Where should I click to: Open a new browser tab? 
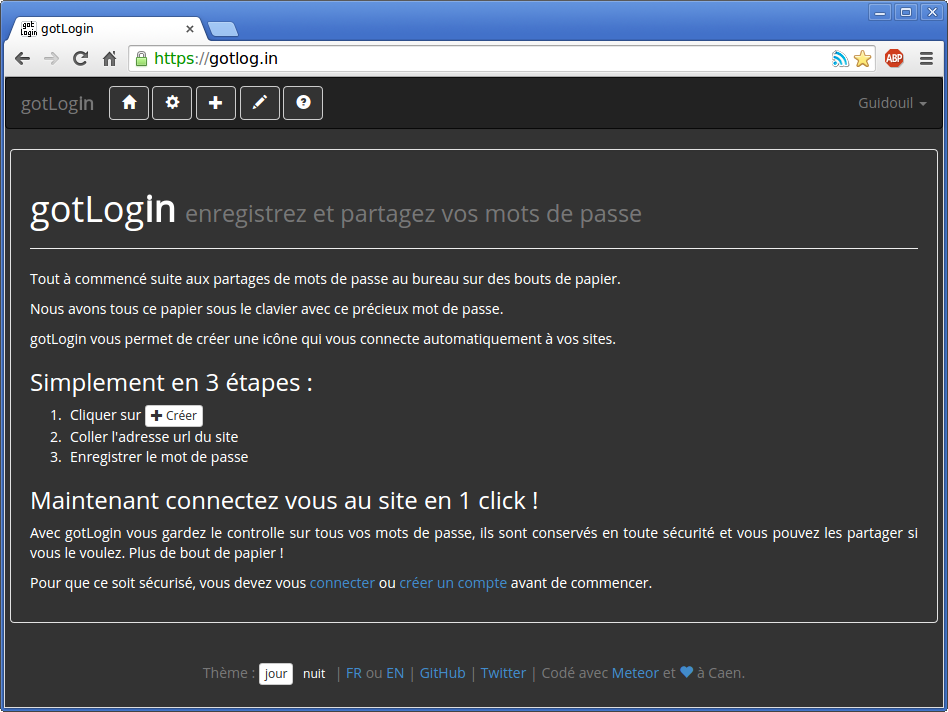[222, 29]
